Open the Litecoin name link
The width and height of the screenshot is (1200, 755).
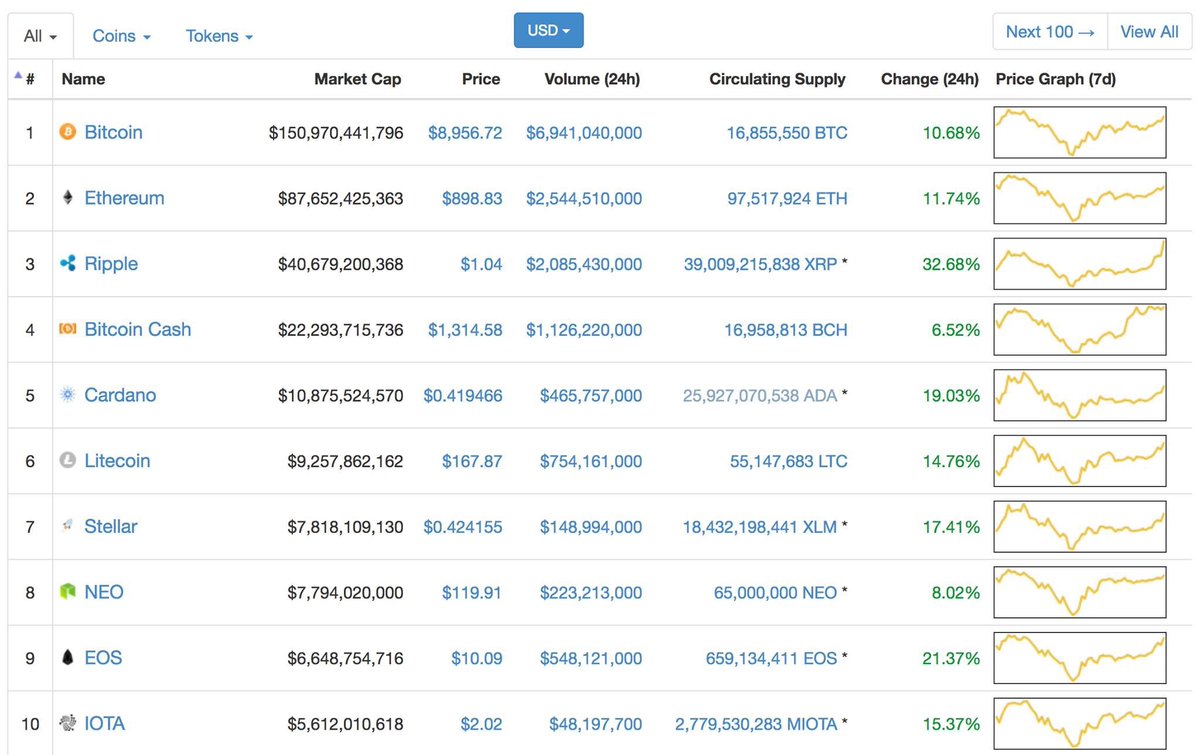tap(117, 461)
